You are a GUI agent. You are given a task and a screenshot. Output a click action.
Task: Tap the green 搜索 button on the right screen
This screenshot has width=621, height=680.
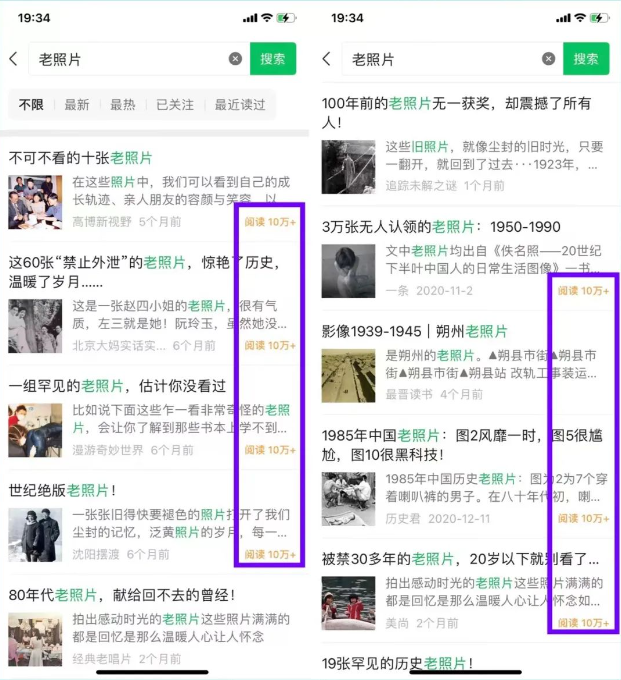pos(586,59)
